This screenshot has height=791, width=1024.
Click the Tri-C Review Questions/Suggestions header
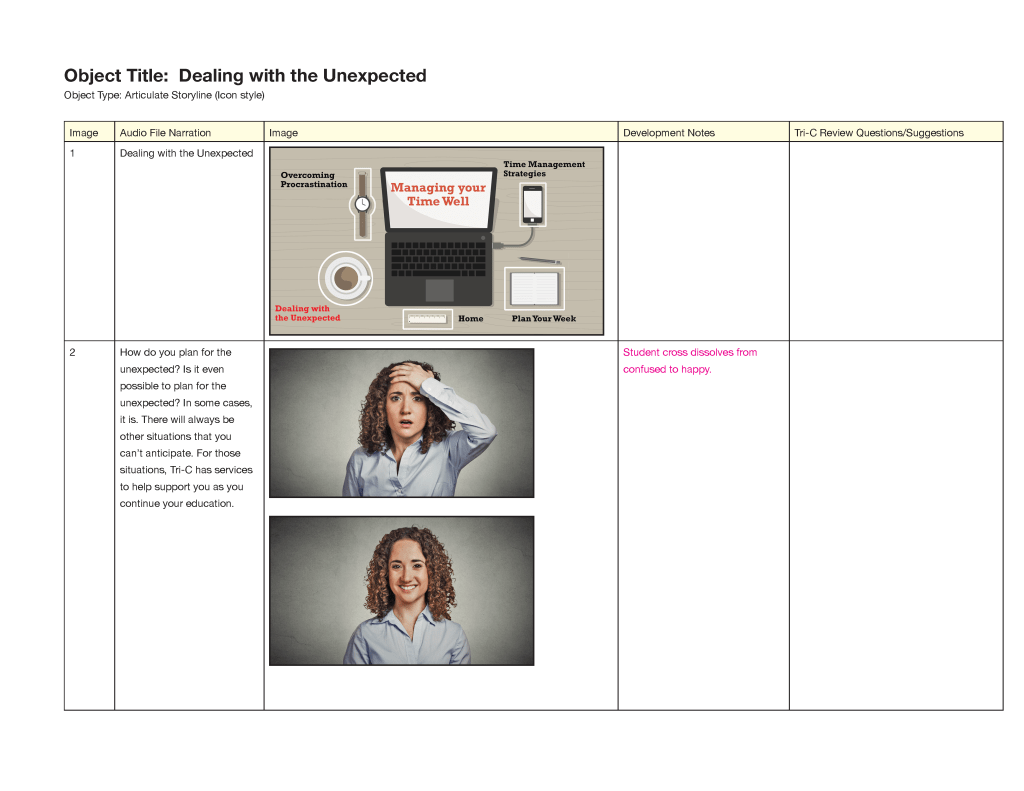point(878,133)
